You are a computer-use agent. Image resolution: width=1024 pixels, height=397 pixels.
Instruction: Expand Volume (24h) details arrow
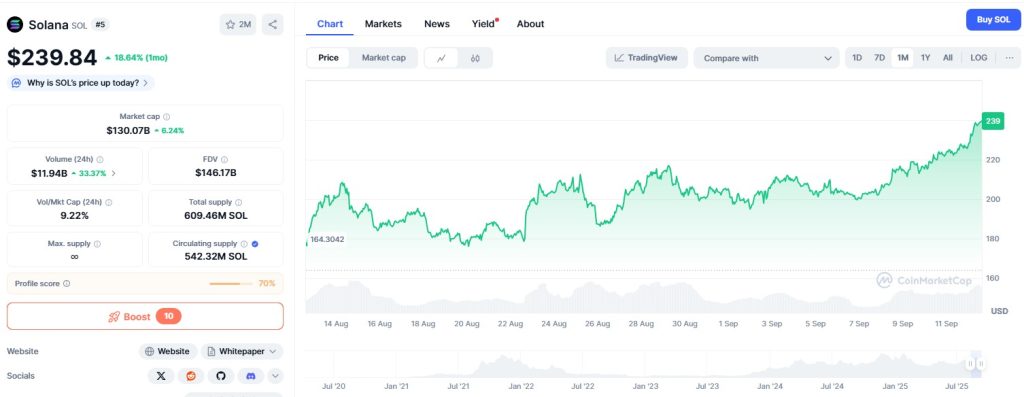click(114, 173)
